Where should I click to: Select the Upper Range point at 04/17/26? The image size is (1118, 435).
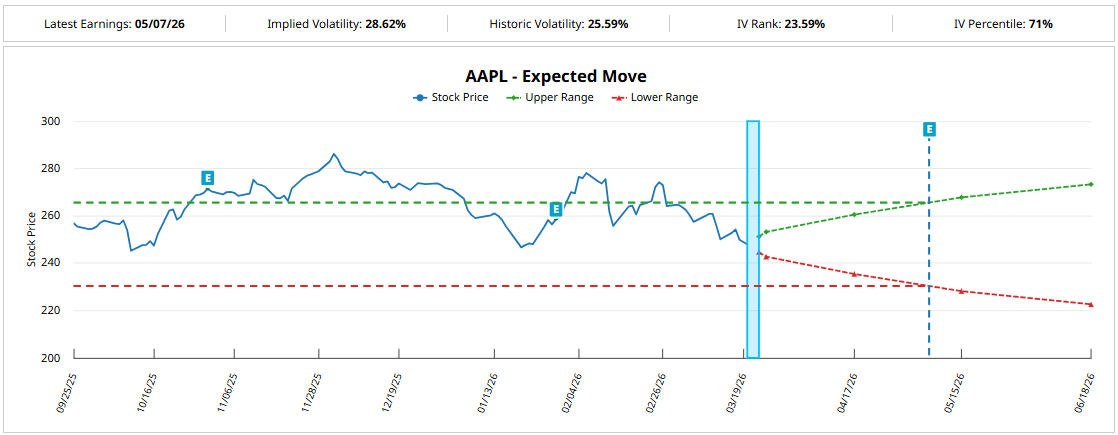[854, 214]
